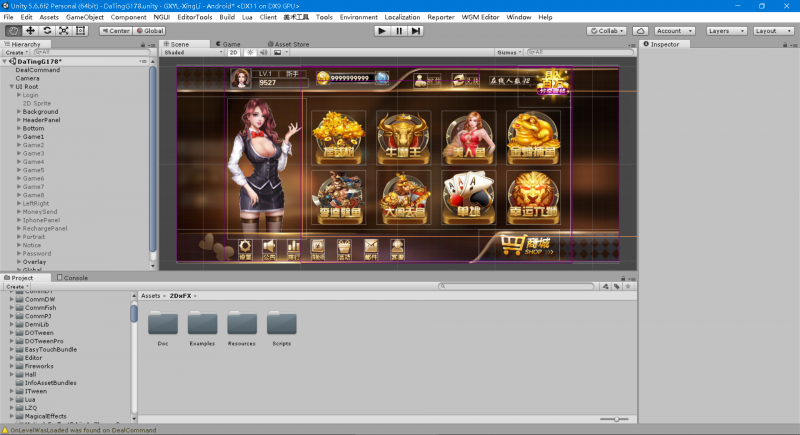Click the cloud services icon
The height and width of the screenshot is (435, 800).
click(x=640, y=31)
